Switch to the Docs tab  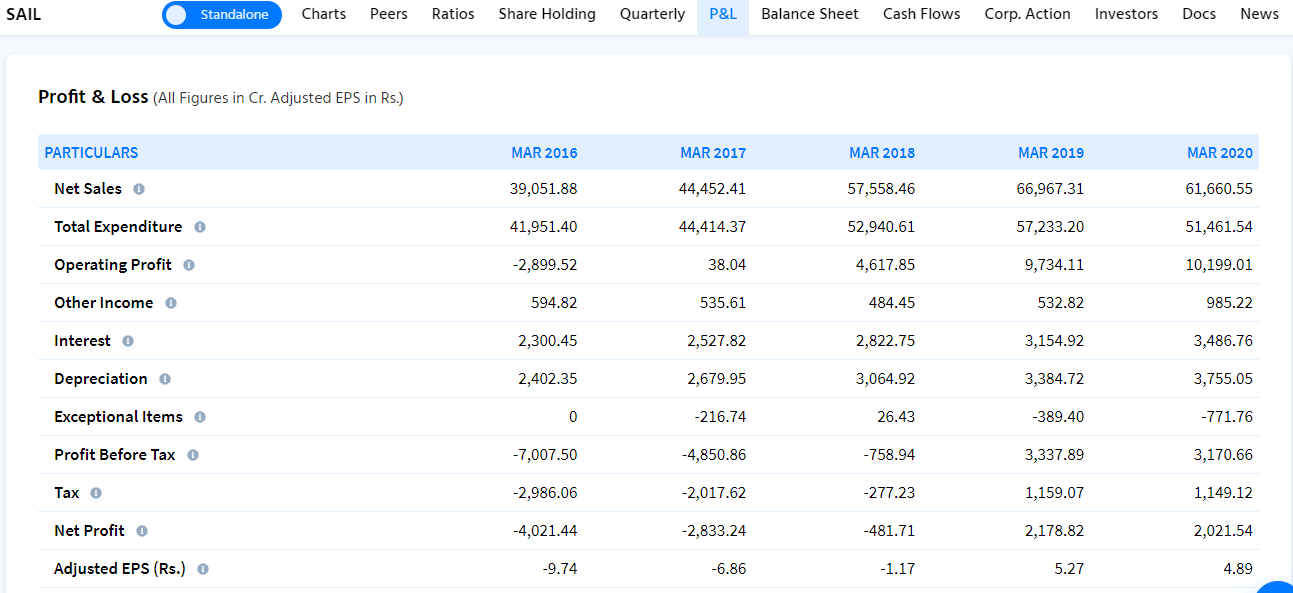(x=1199, y=14)
